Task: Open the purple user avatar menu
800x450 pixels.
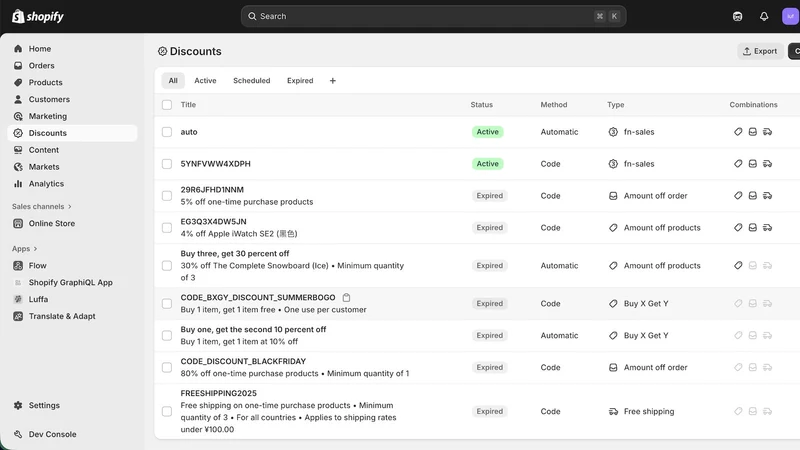Action: click(x=790, y=16)
